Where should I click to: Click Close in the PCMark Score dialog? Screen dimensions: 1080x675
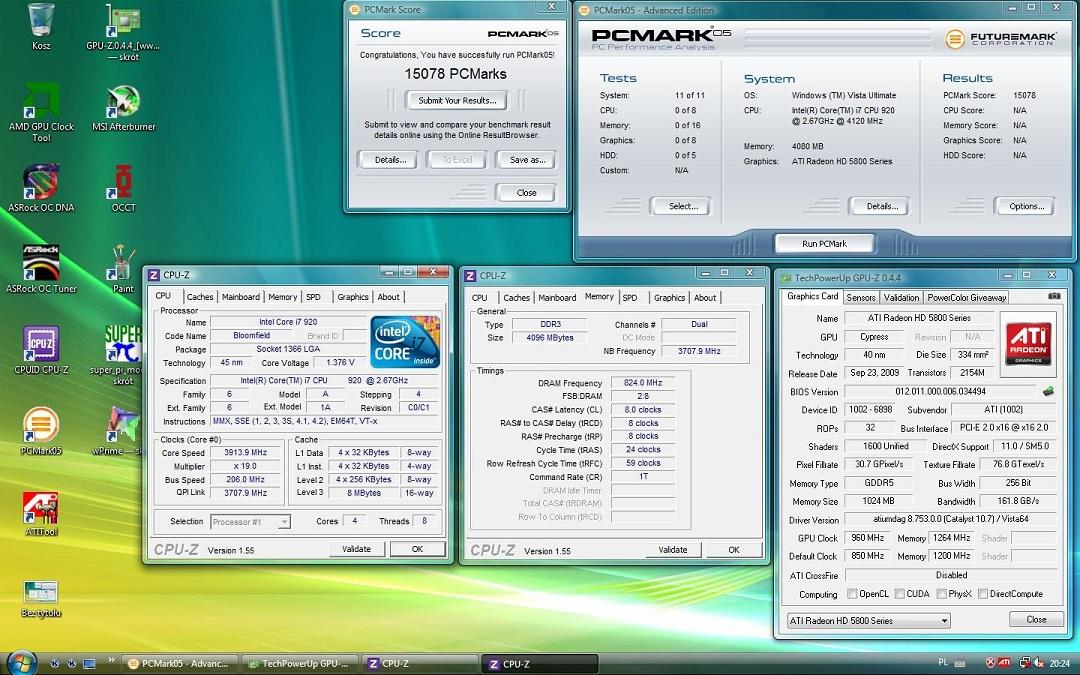pyautogui.click(x=526, y=193)
